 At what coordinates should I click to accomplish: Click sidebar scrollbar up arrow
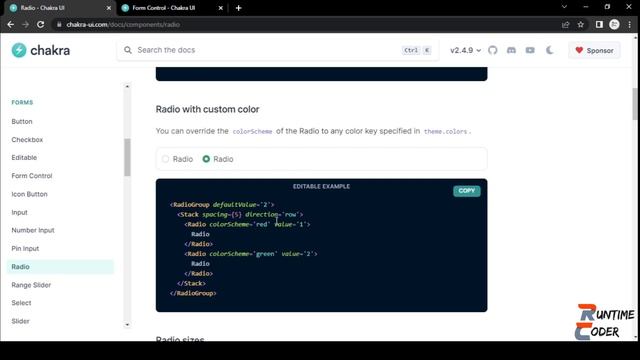[127, 87]
